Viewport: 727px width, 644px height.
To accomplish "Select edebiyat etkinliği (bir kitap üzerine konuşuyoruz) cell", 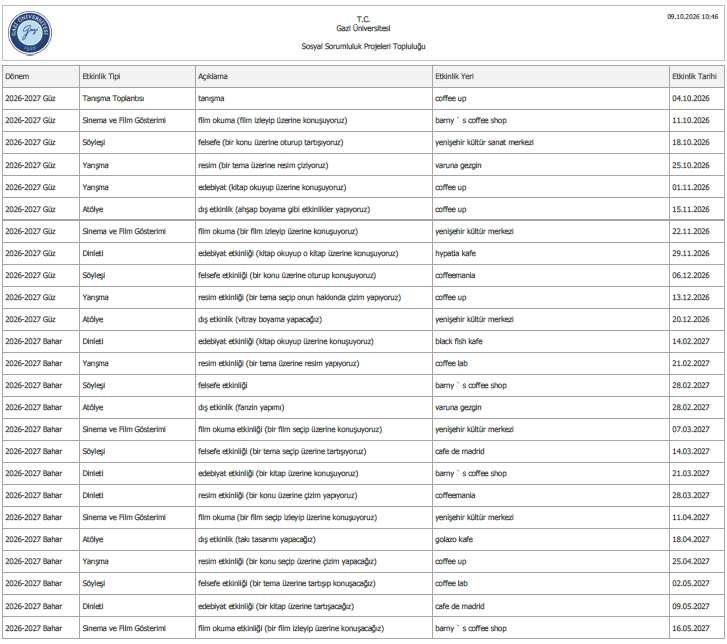I will [314, 473].
